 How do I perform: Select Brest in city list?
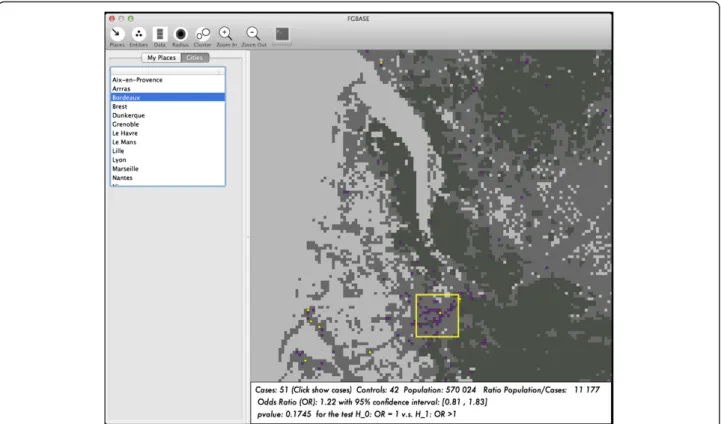coord(168,106)
